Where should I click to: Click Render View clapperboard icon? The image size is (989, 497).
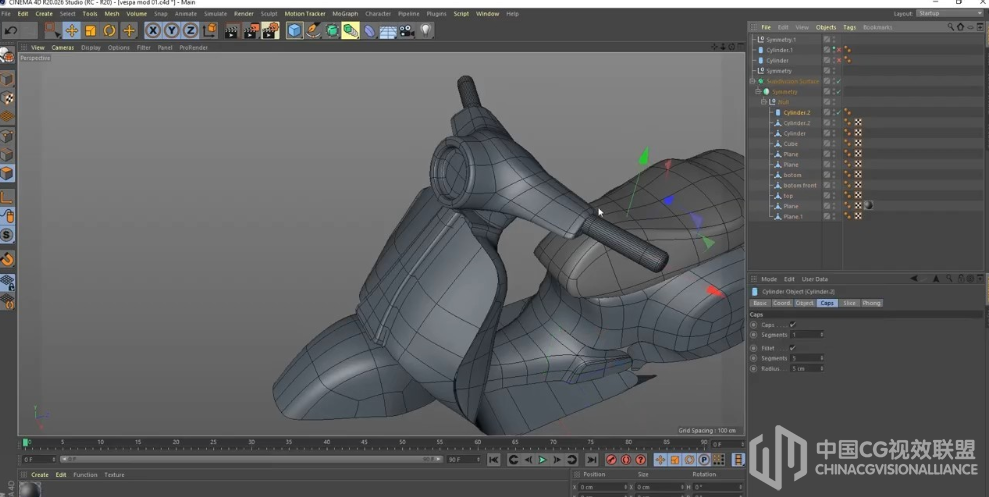tap(232, 30)
